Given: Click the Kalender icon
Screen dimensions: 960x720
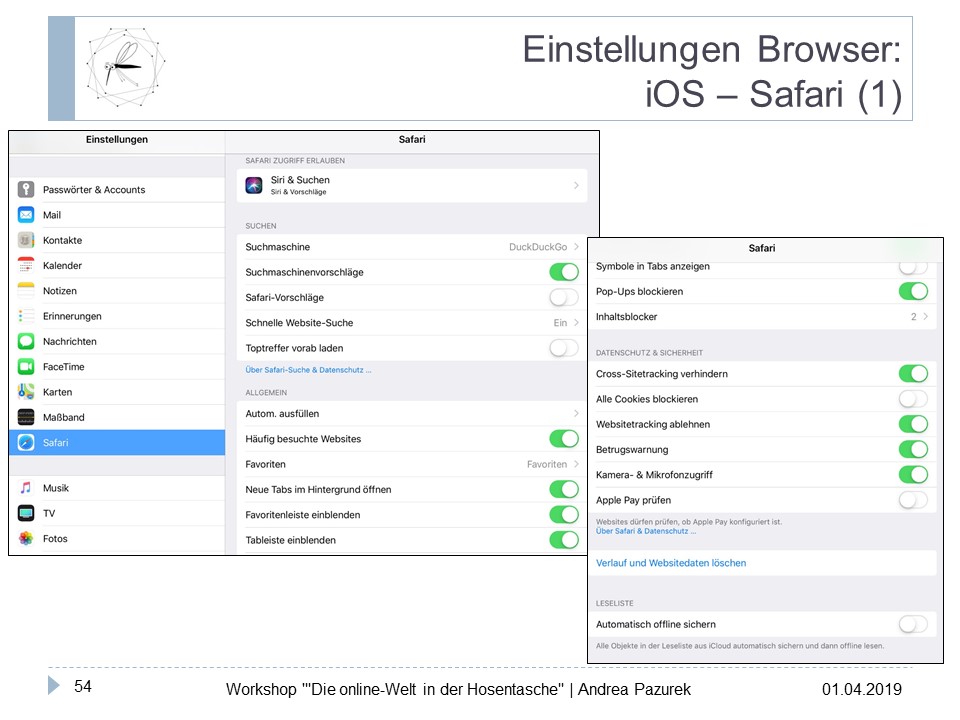Looking at the screenshot, I should pyautogui.click(x=26, y=265).
